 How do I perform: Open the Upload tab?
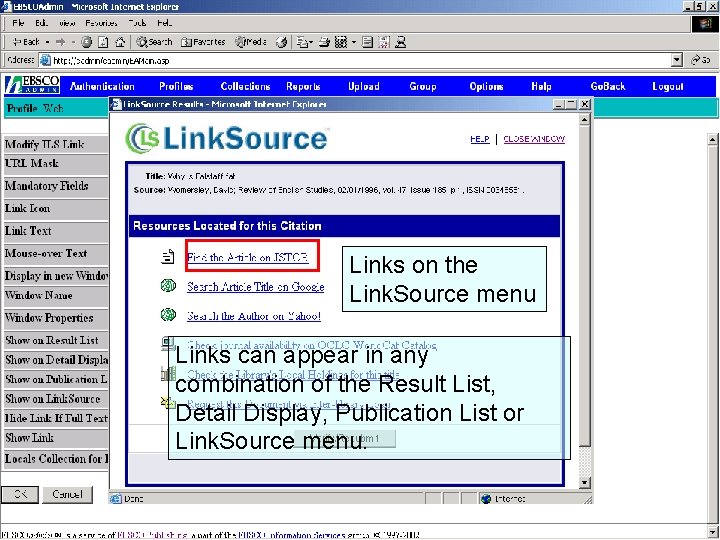coord(364,86)
